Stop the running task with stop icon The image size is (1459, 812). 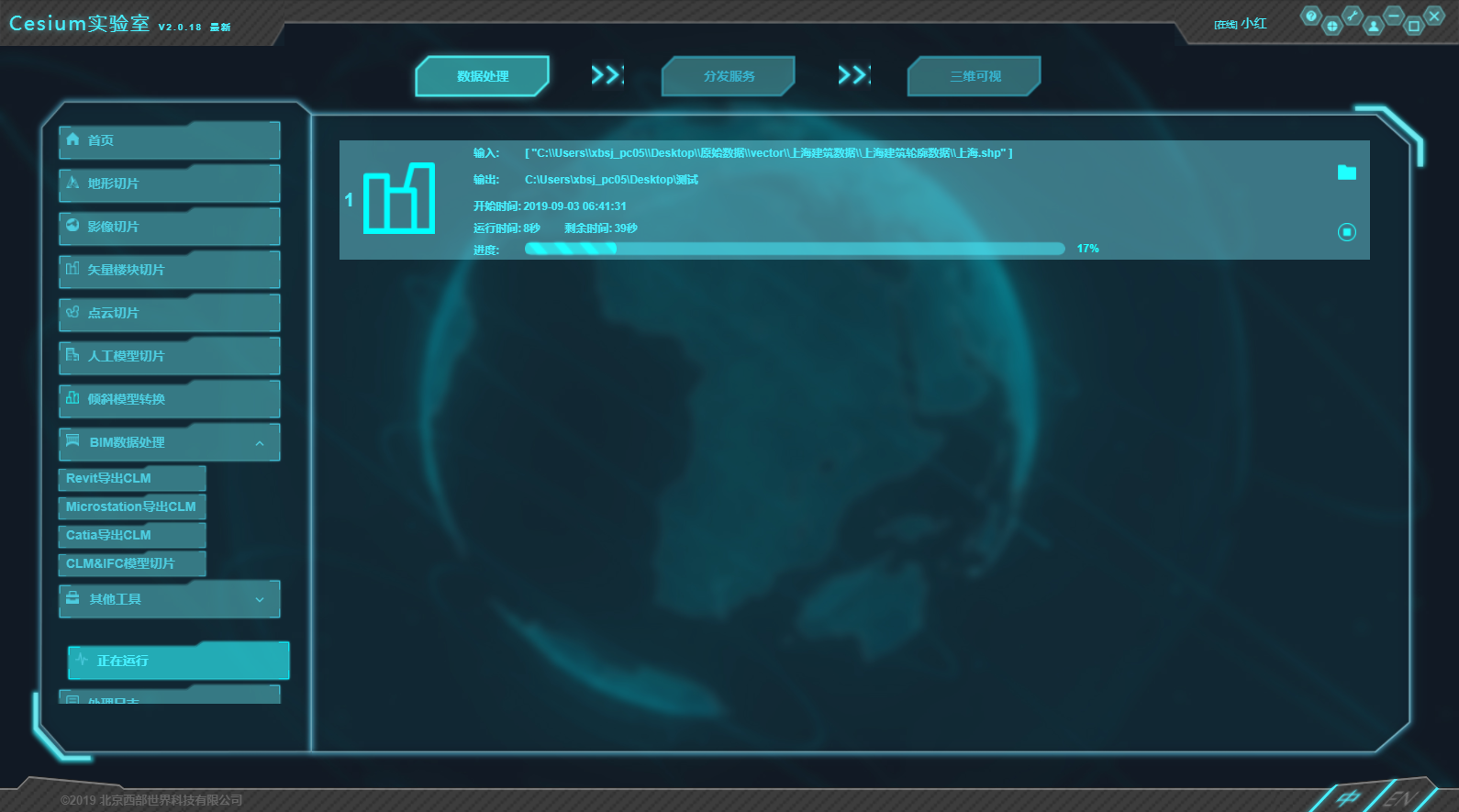1346,232
